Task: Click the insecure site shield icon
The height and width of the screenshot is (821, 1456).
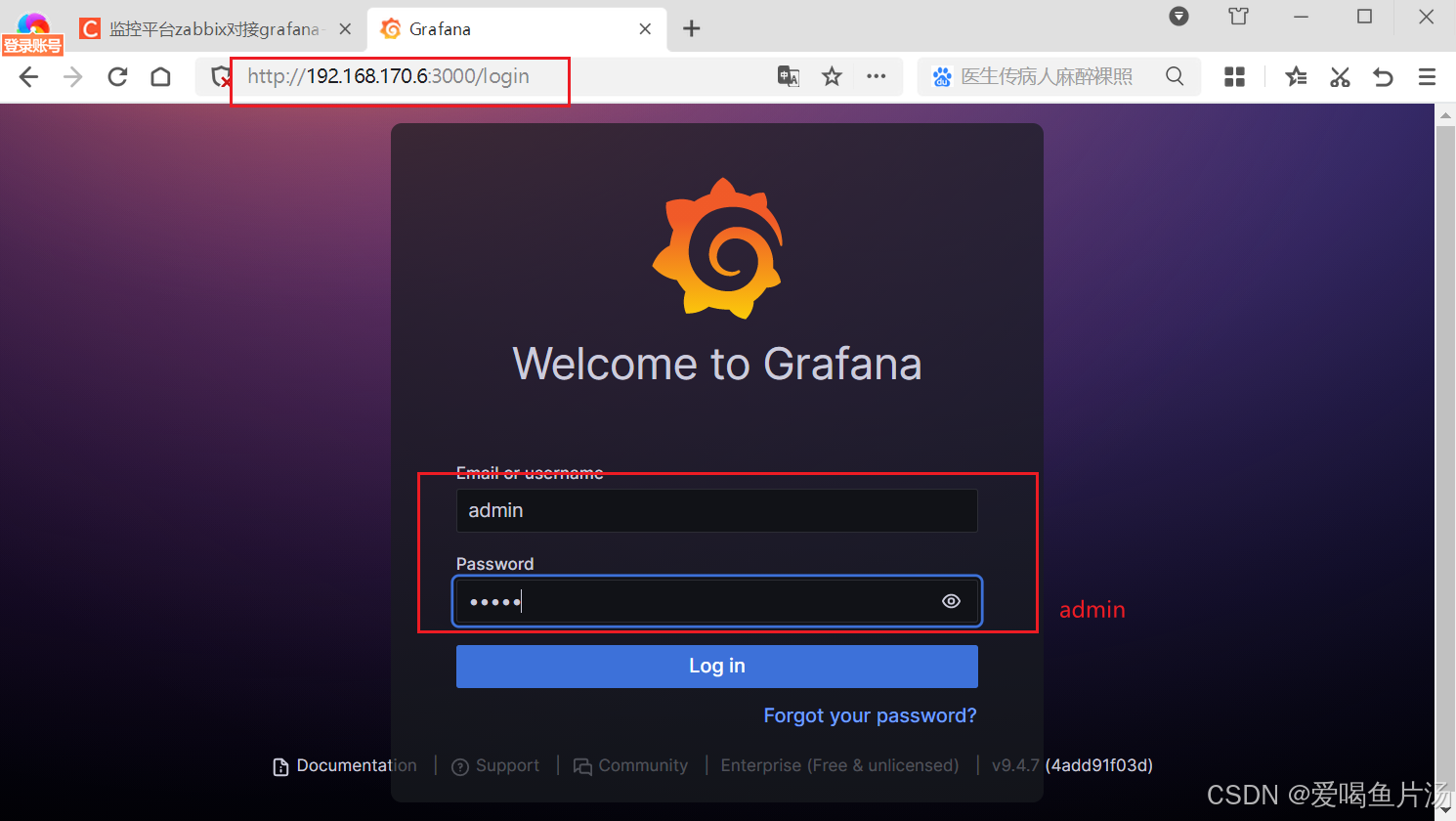Action: coord(222,77)
